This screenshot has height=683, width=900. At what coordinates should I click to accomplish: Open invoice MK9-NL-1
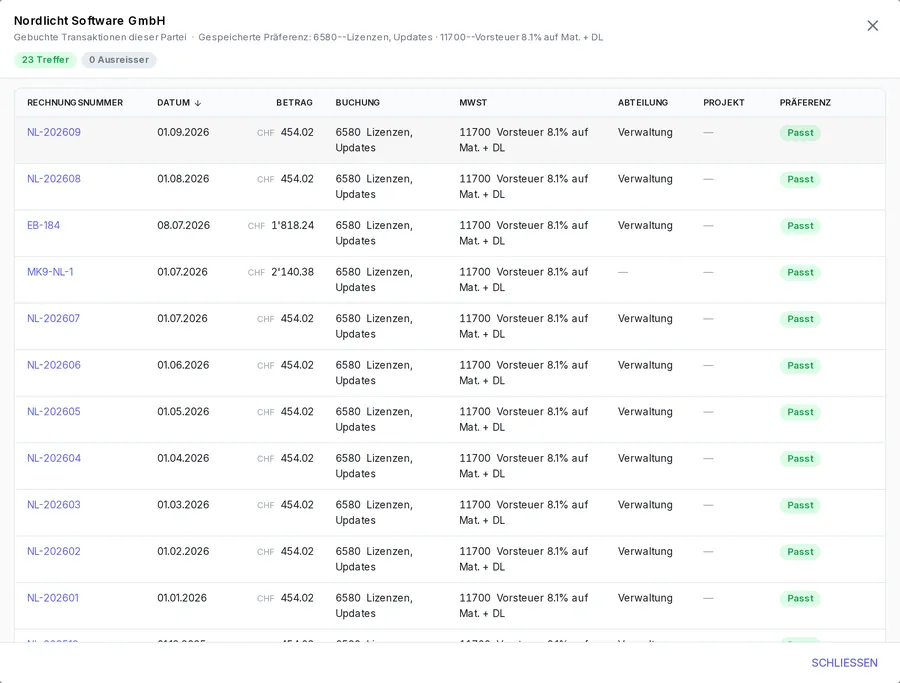(x=51, y=271)
